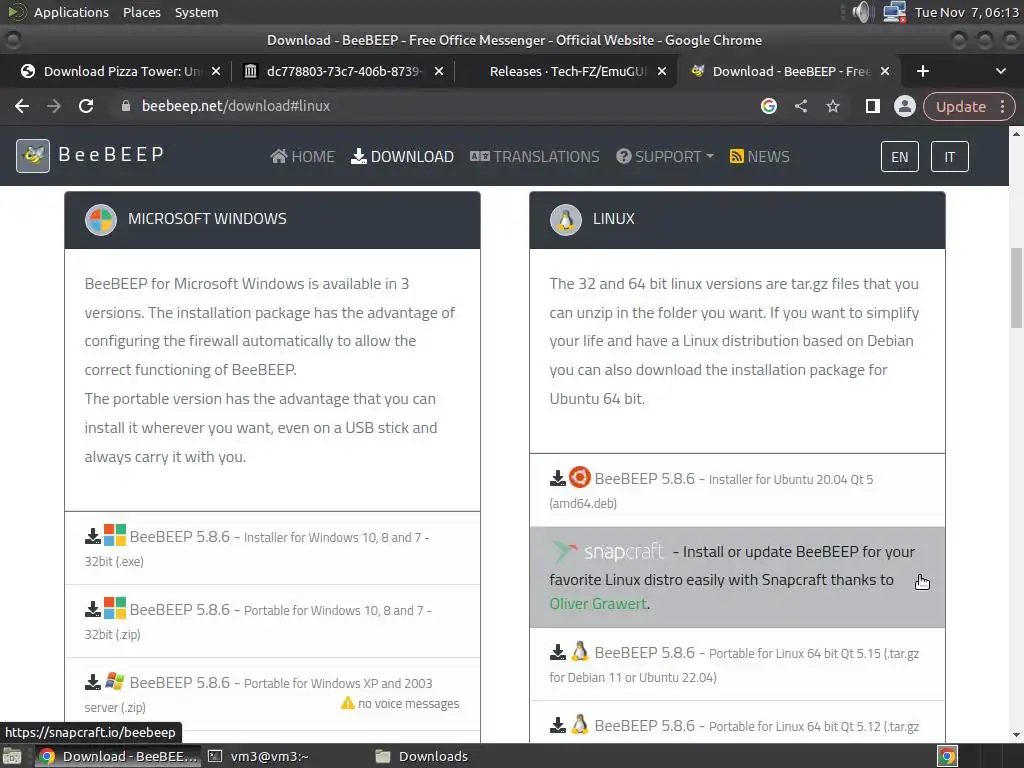Click the page vertical scrollbar thumb
Image resolution: width=1024 pixels, height=768 pixels.
click(1016, 288)
